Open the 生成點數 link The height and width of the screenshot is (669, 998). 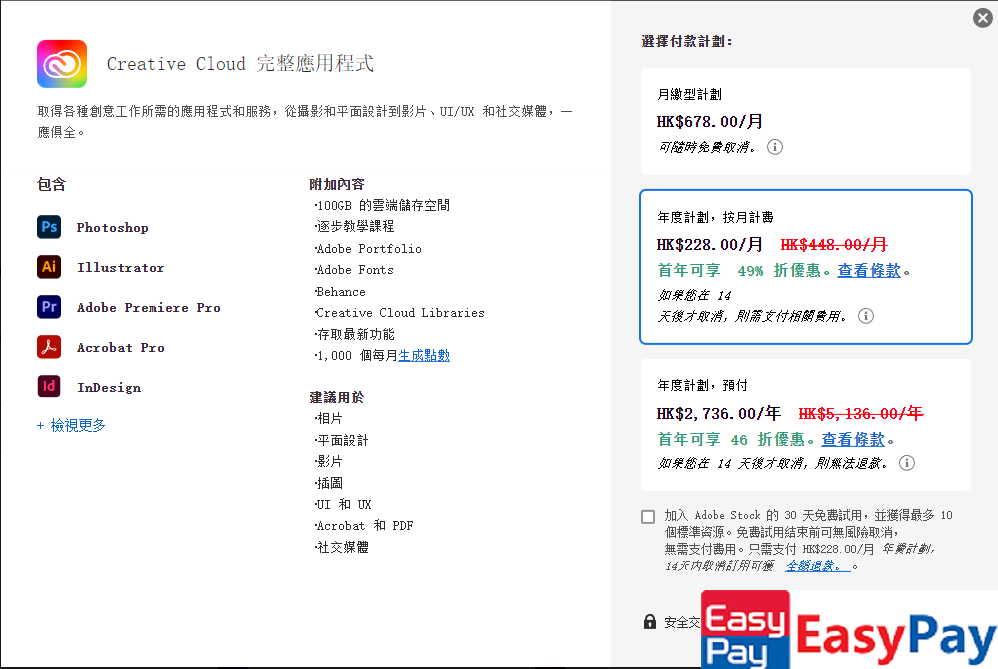424,355
